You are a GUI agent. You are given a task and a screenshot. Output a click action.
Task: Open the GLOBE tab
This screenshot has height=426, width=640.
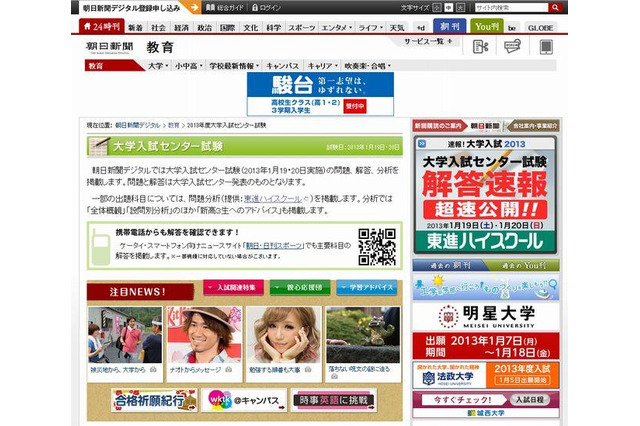[x=540, y=28]
